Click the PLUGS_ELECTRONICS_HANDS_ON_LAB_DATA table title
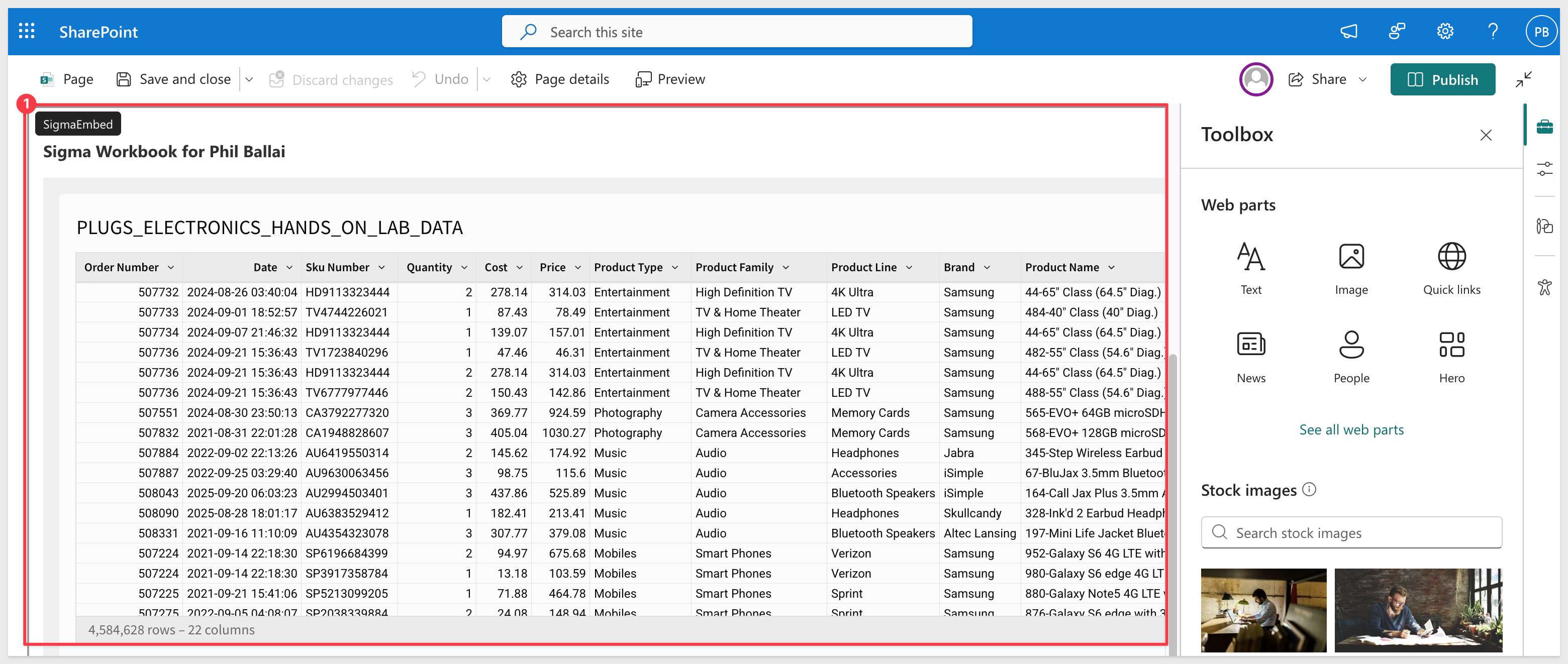The width and height of the screenshot is (1568, 664). (270, 228)
